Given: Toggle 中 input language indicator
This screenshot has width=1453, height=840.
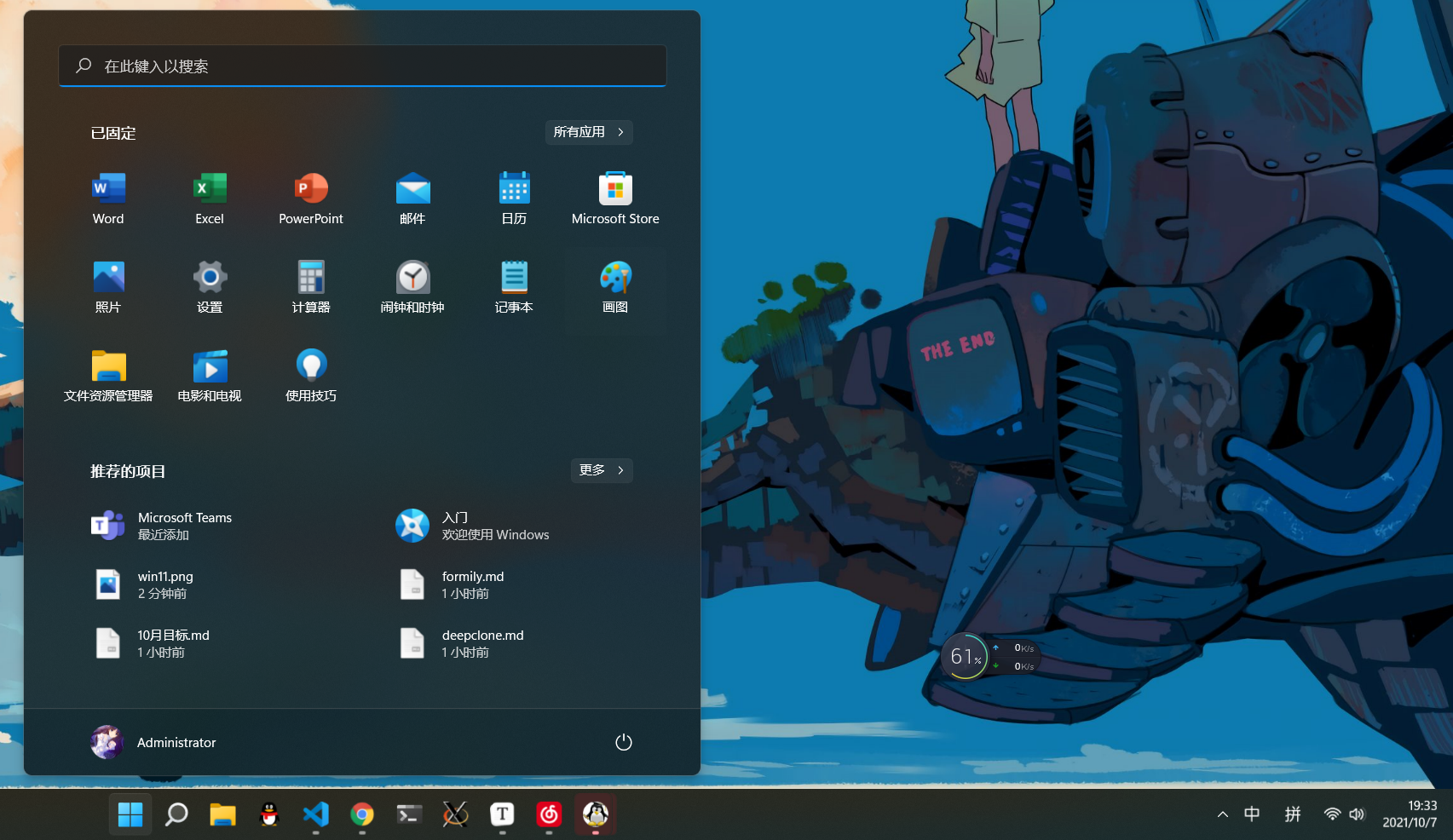Looking at the screenshot, I should click(x=1252, y=814).
